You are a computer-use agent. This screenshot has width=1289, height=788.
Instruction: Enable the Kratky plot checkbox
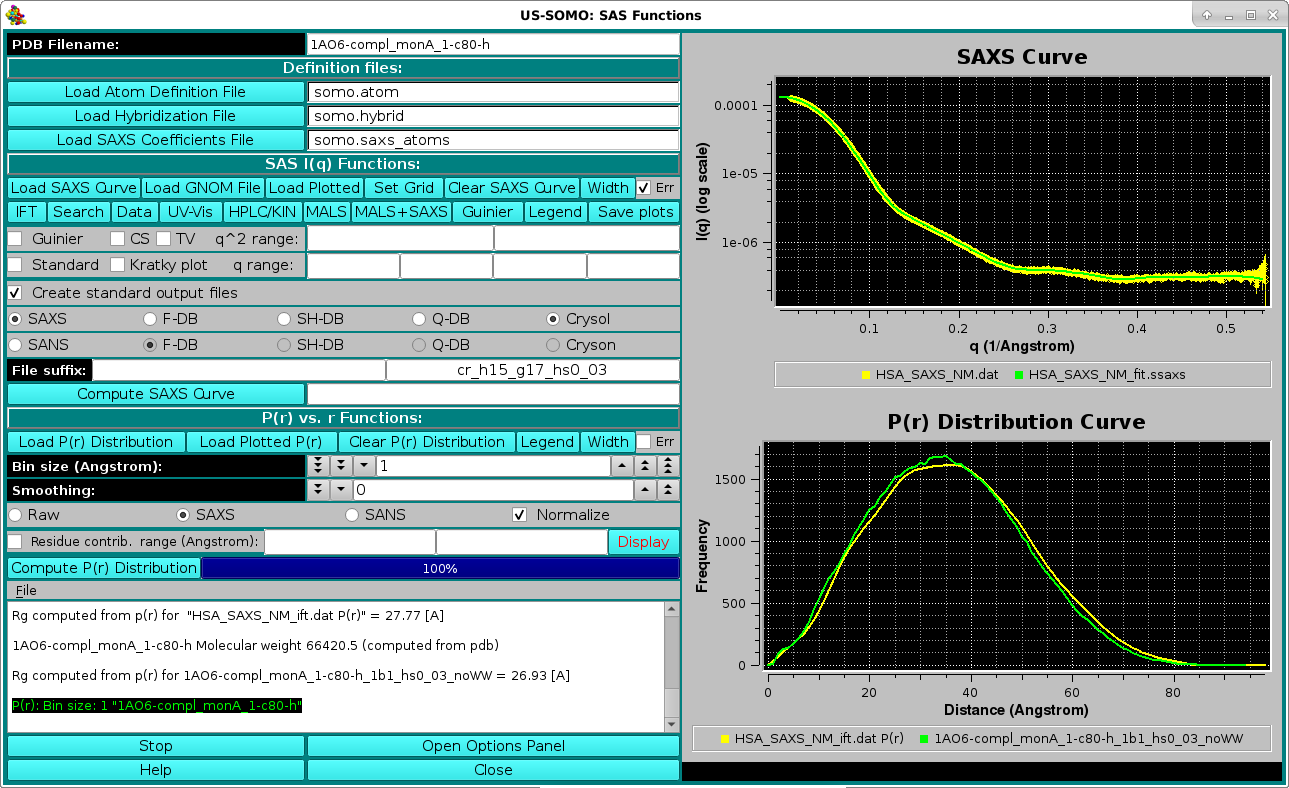(x=117, y=265)
